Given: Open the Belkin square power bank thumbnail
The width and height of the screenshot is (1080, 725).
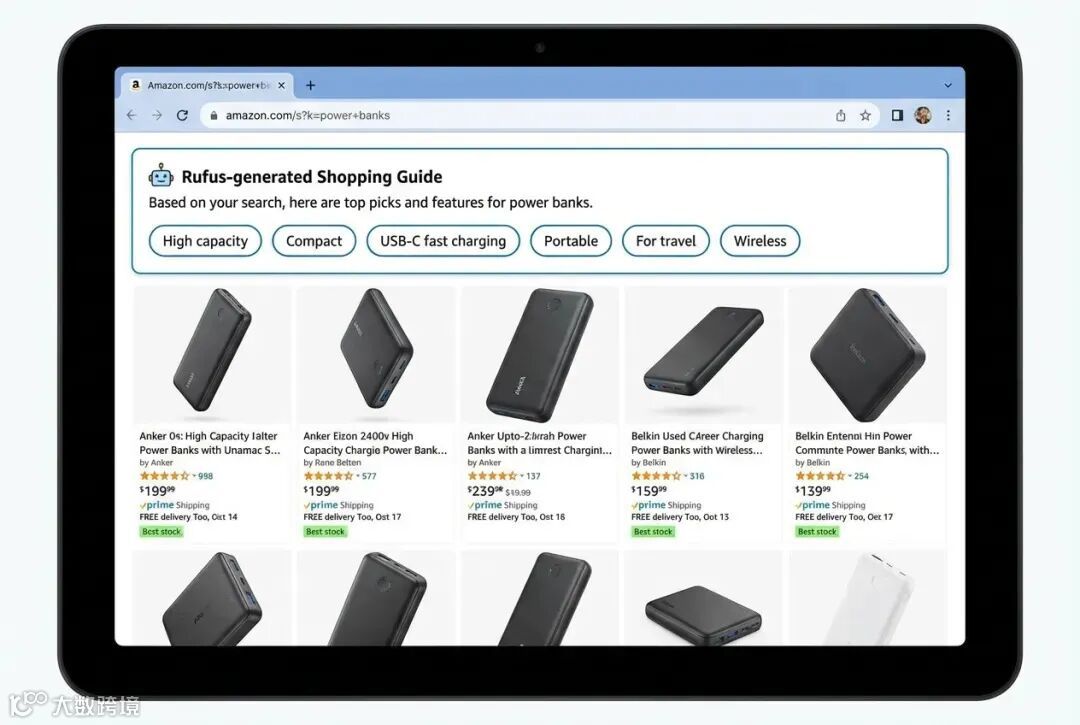Looking at the screenshot, I should (x=867, y=355).
